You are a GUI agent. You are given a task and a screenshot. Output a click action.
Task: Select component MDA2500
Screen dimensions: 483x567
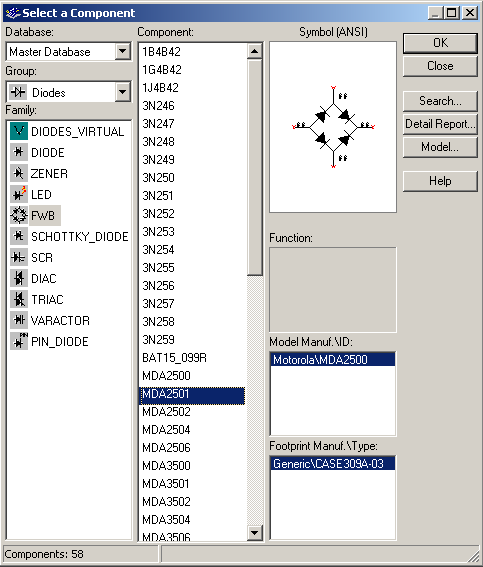tap(166, 376)
